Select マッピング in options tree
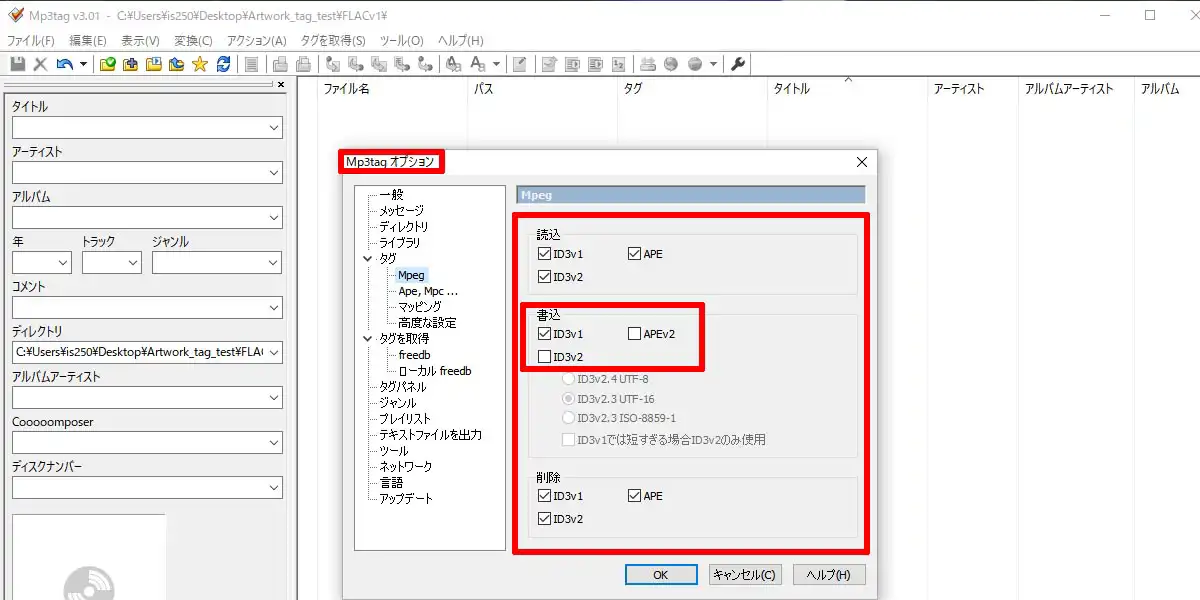The image size is (1200, 600). tap(420, 307)
